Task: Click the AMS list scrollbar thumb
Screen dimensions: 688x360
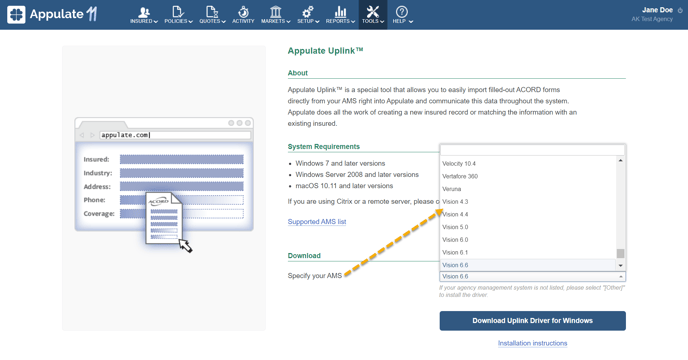Action: 620,254
